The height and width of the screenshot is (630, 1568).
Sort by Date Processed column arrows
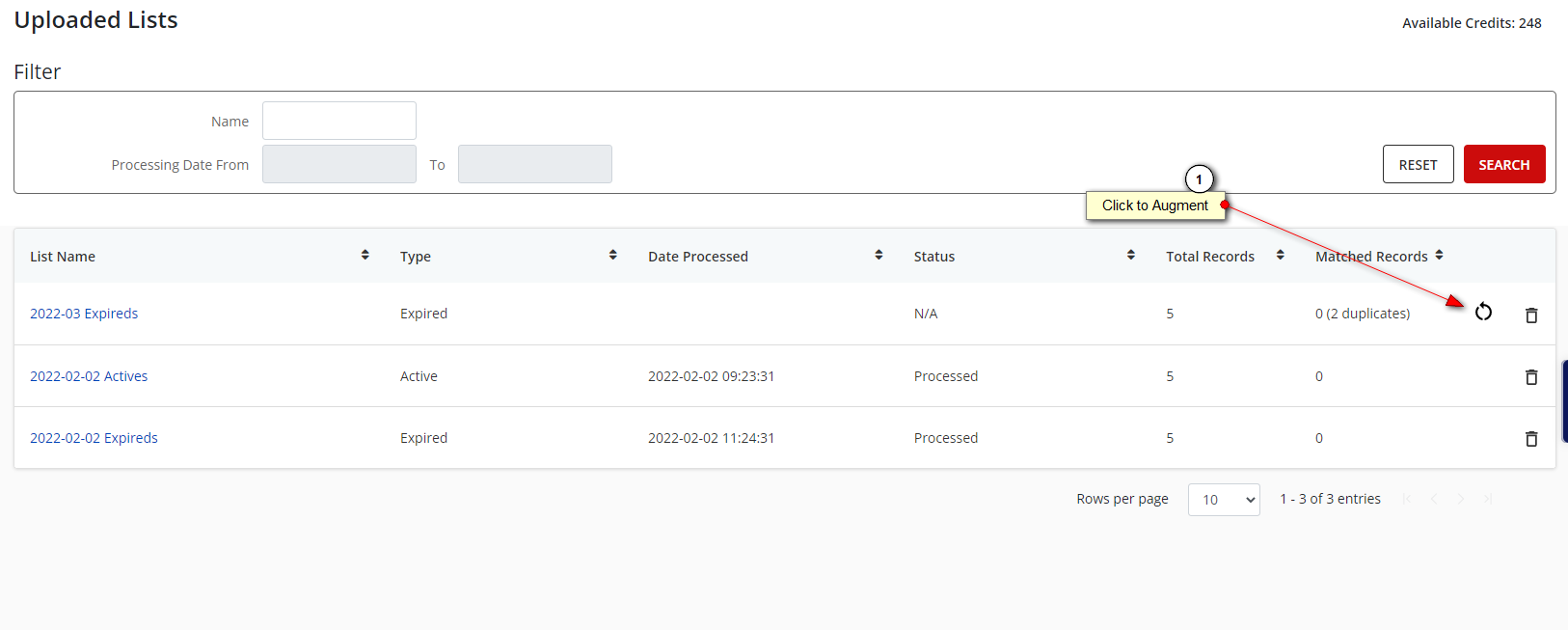pyautogui.click(x=879, y=255)
